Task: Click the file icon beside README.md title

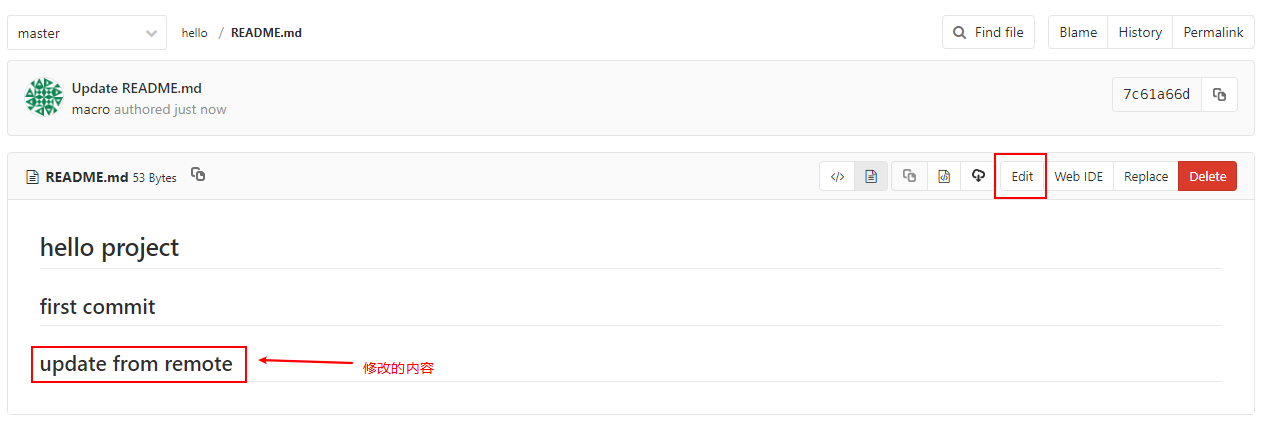Action: (x=32, y=177)
